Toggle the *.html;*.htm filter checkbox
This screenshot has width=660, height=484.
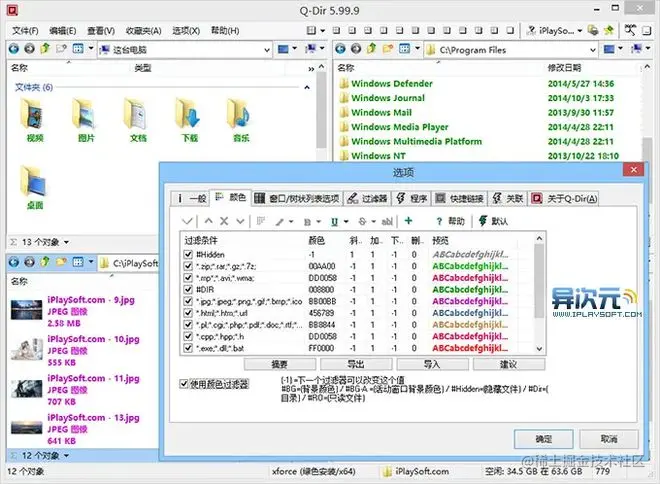[x=188, y=313]
